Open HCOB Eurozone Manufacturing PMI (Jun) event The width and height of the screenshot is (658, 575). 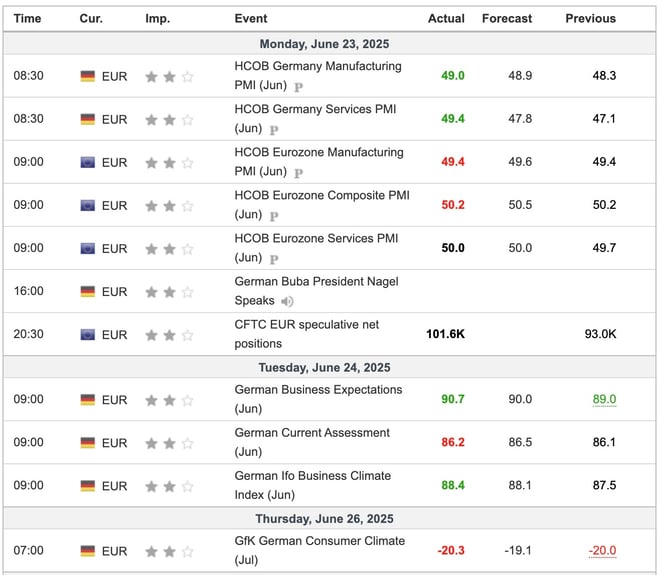click(x=319, y=162)
